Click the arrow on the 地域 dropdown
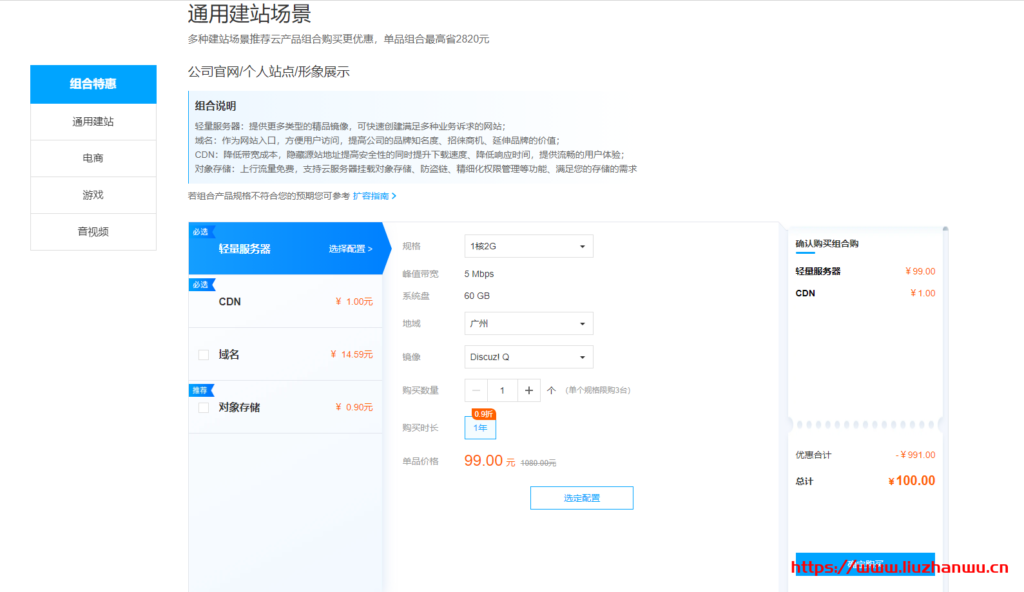 (584, 323)
